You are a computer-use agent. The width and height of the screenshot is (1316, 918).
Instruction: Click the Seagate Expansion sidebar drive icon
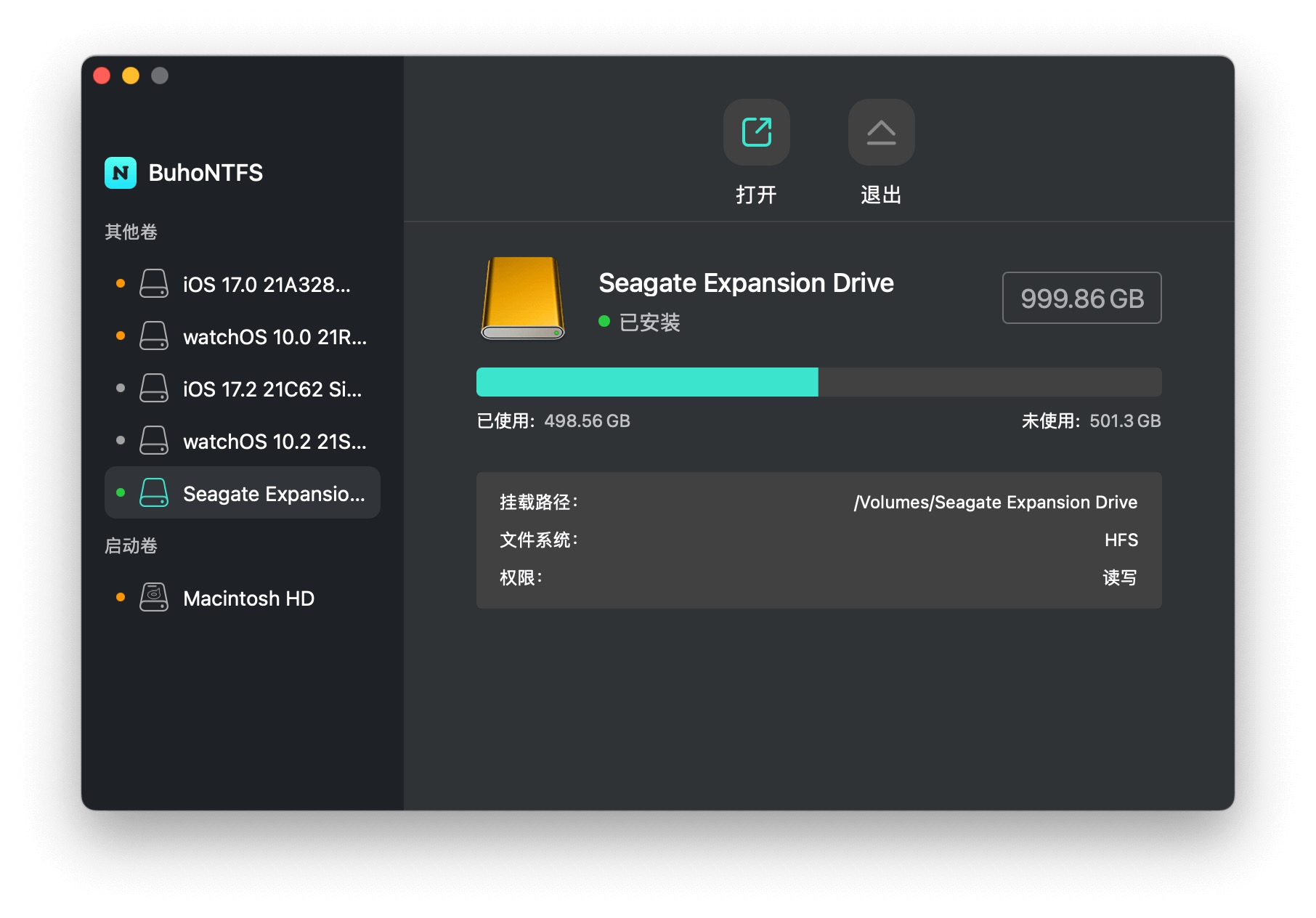154,493
